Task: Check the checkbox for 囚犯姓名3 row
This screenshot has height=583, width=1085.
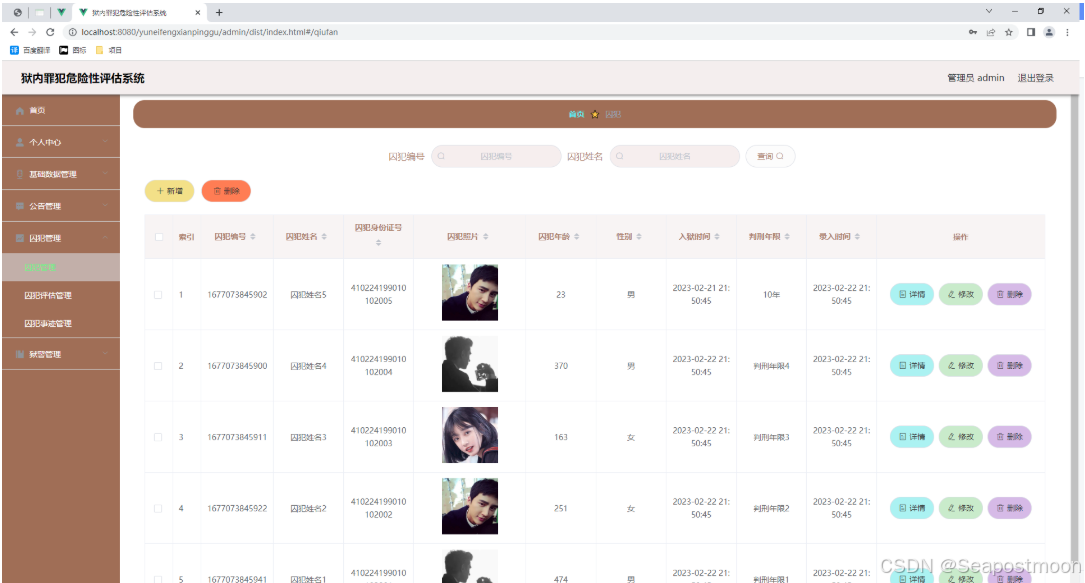Action: pos(157,437)
